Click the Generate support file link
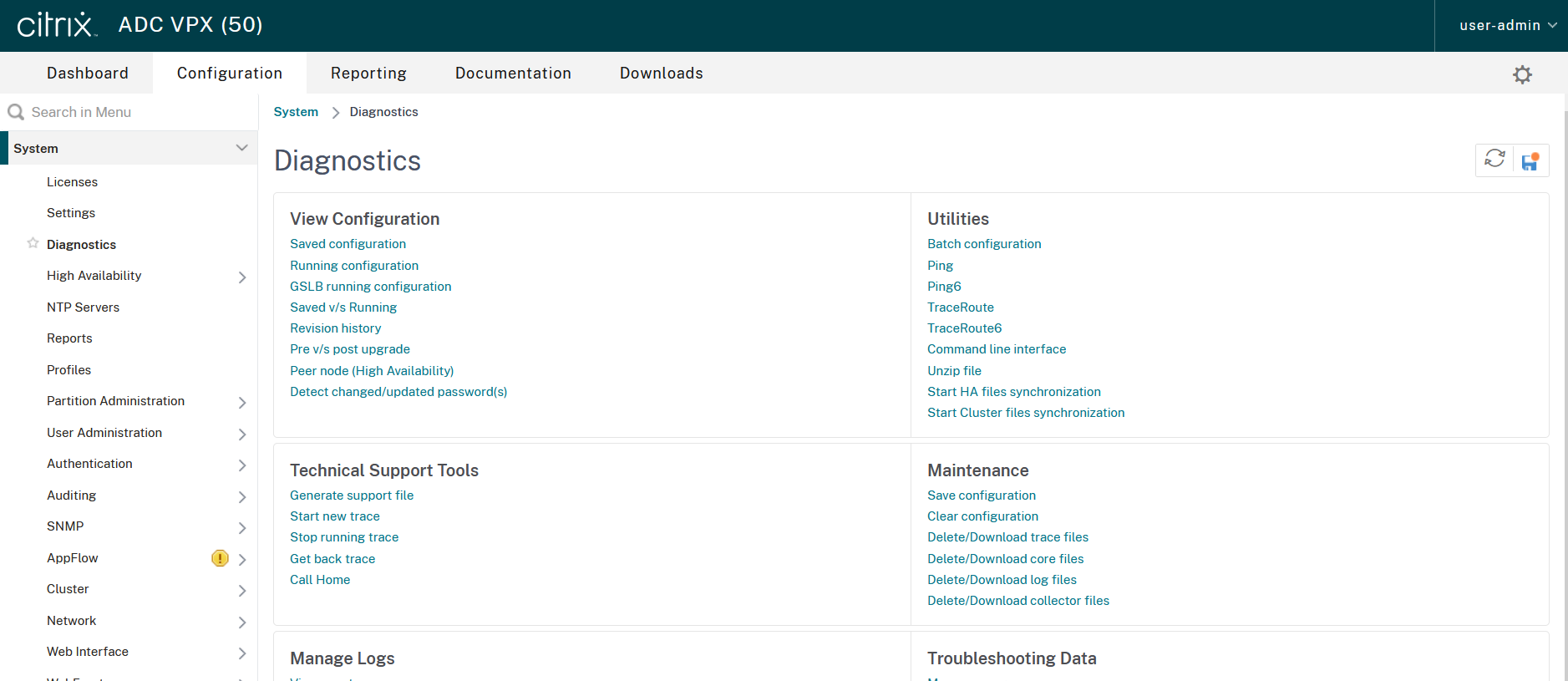 tap(352, 496)
